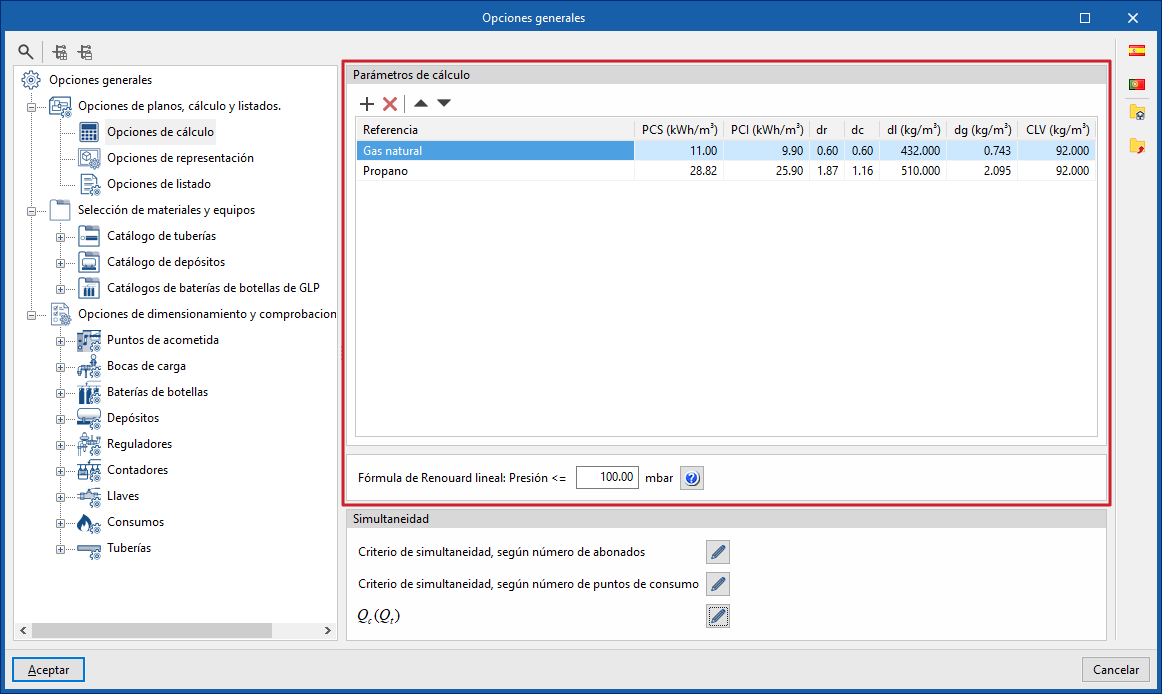1162x694 pixels.
Task: Click Gas natural dg value 0.743
Action: 997,151
